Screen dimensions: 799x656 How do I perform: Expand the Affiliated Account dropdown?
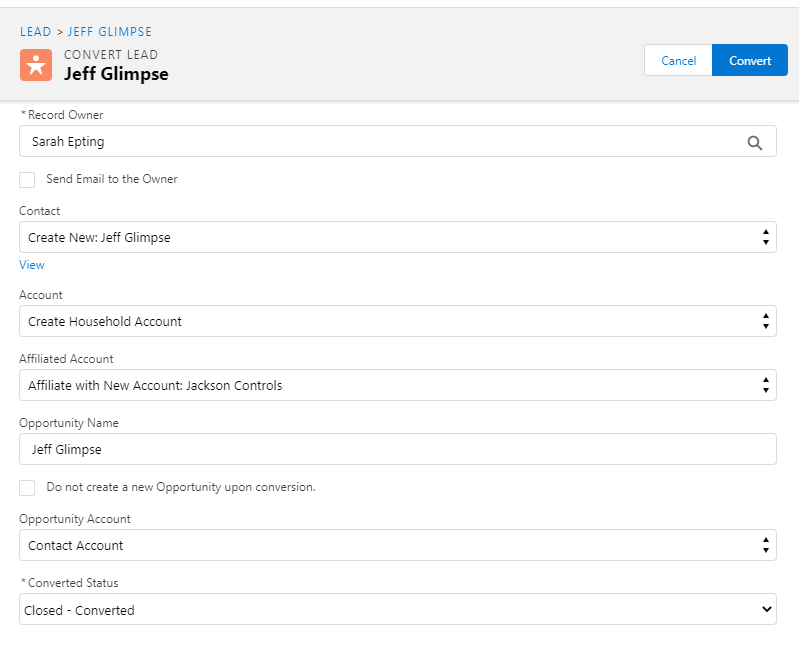[x=397, y=385]
